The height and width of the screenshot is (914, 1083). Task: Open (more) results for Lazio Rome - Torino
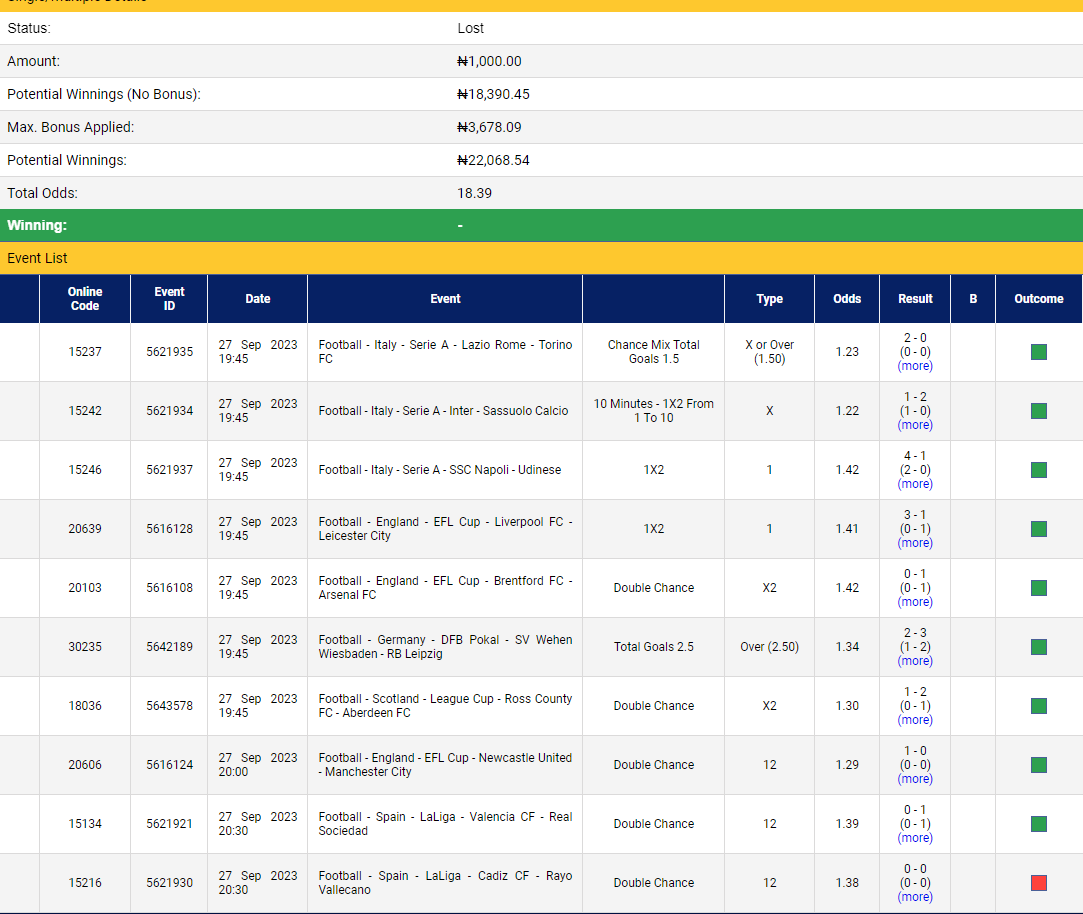pyautogui.click(x=915, y=366)
